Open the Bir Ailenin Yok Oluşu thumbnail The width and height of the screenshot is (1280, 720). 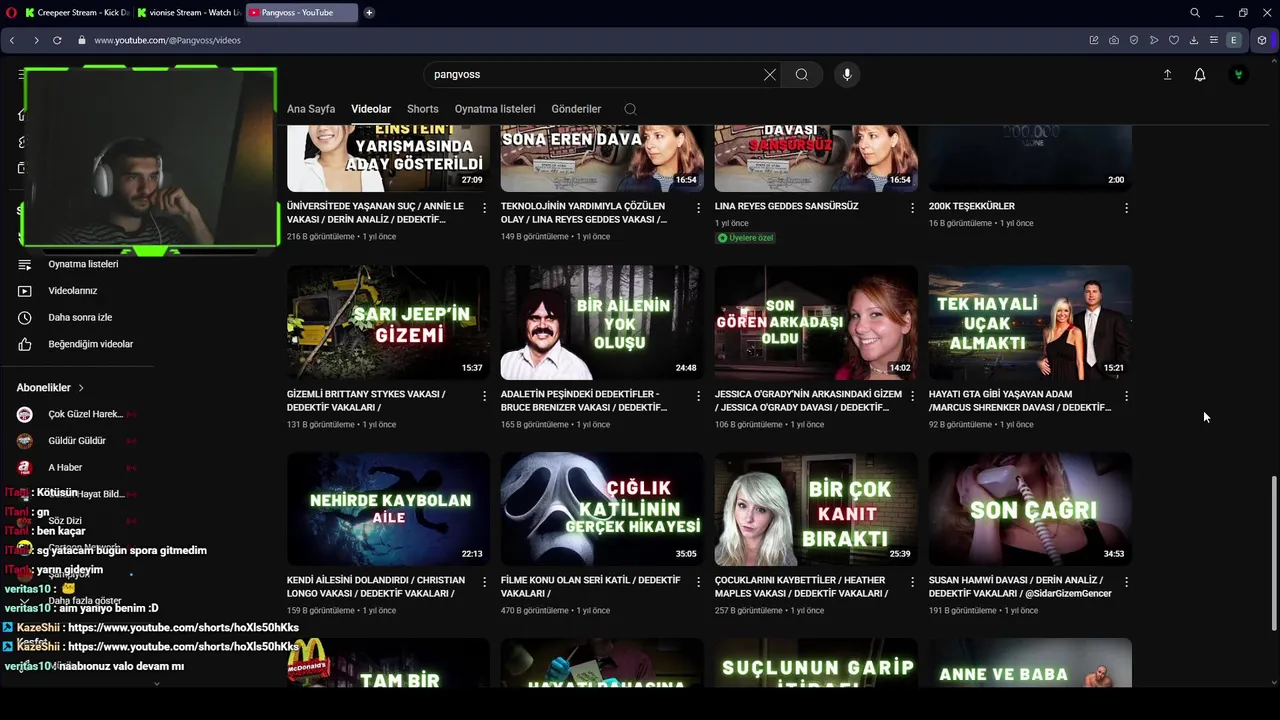[x=602, y=322]
